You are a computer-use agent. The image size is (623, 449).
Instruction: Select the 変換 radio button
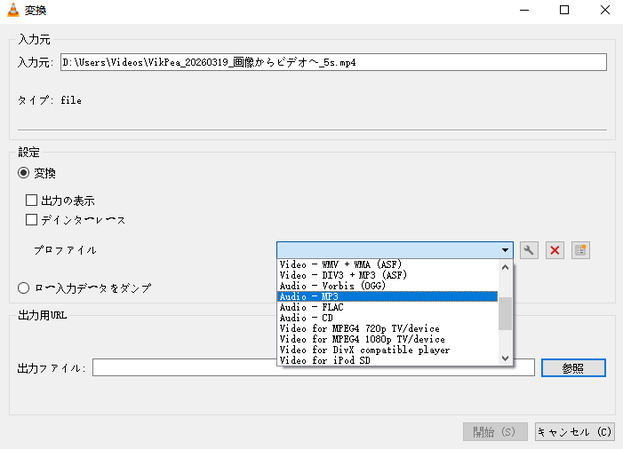pyautogui.click(x=23, y=173)
